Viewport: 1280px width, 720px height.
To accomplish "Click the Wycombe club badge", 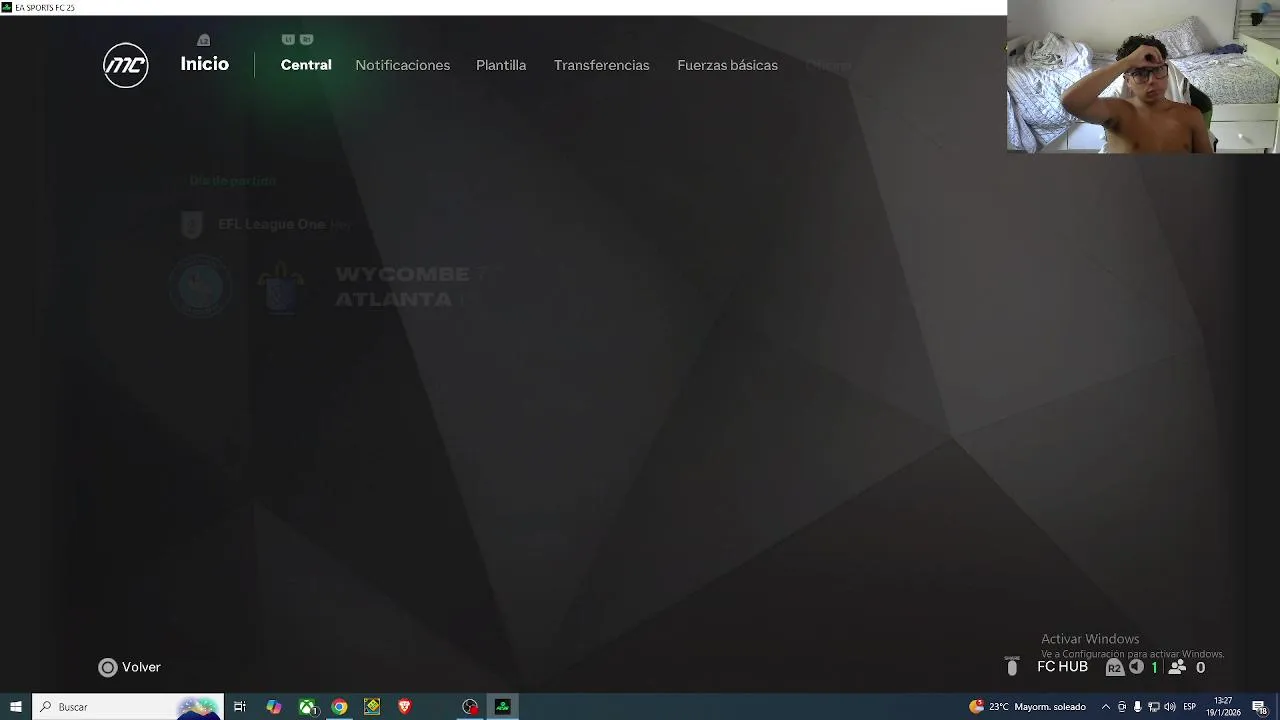I will [x=201, y=287].
